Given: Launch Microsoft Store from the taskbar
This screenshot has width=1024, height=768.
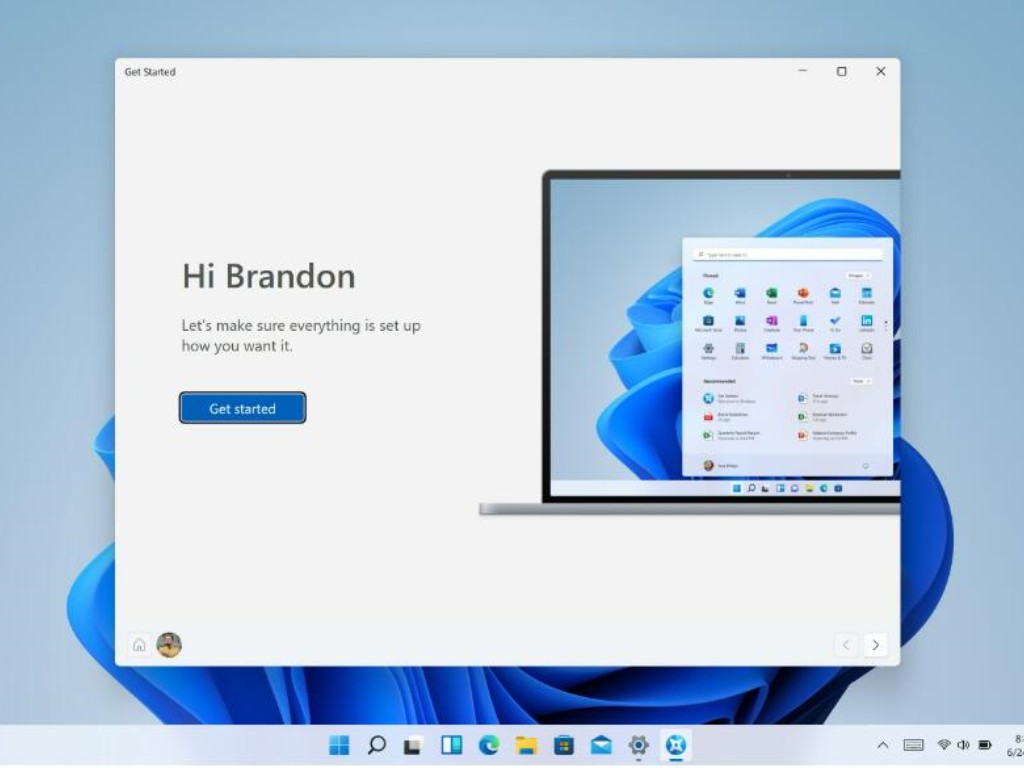Looking at the screenshot, I should (564, 745).
